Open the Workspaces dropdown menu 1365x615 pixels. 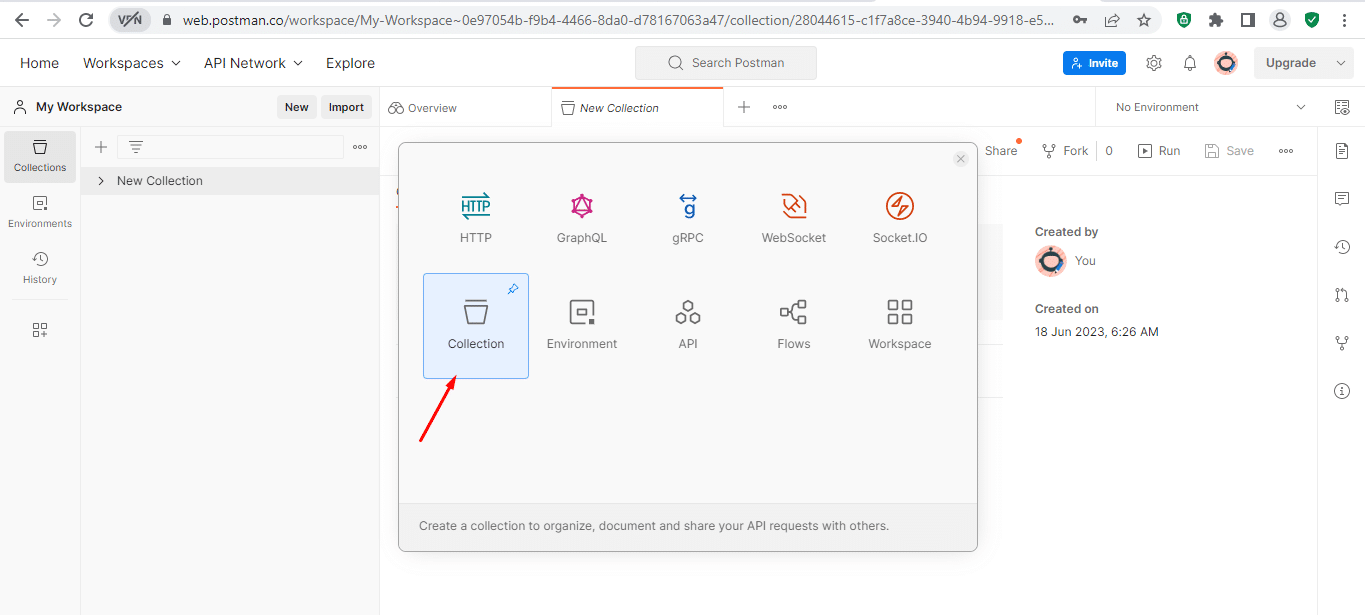point(132,63)
